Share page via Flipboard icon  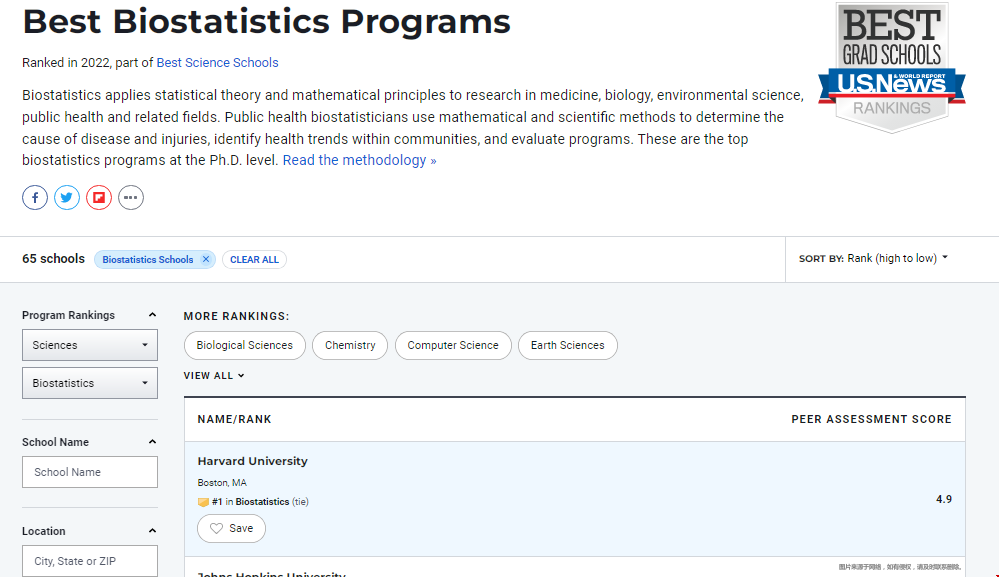tap(99, 198)
